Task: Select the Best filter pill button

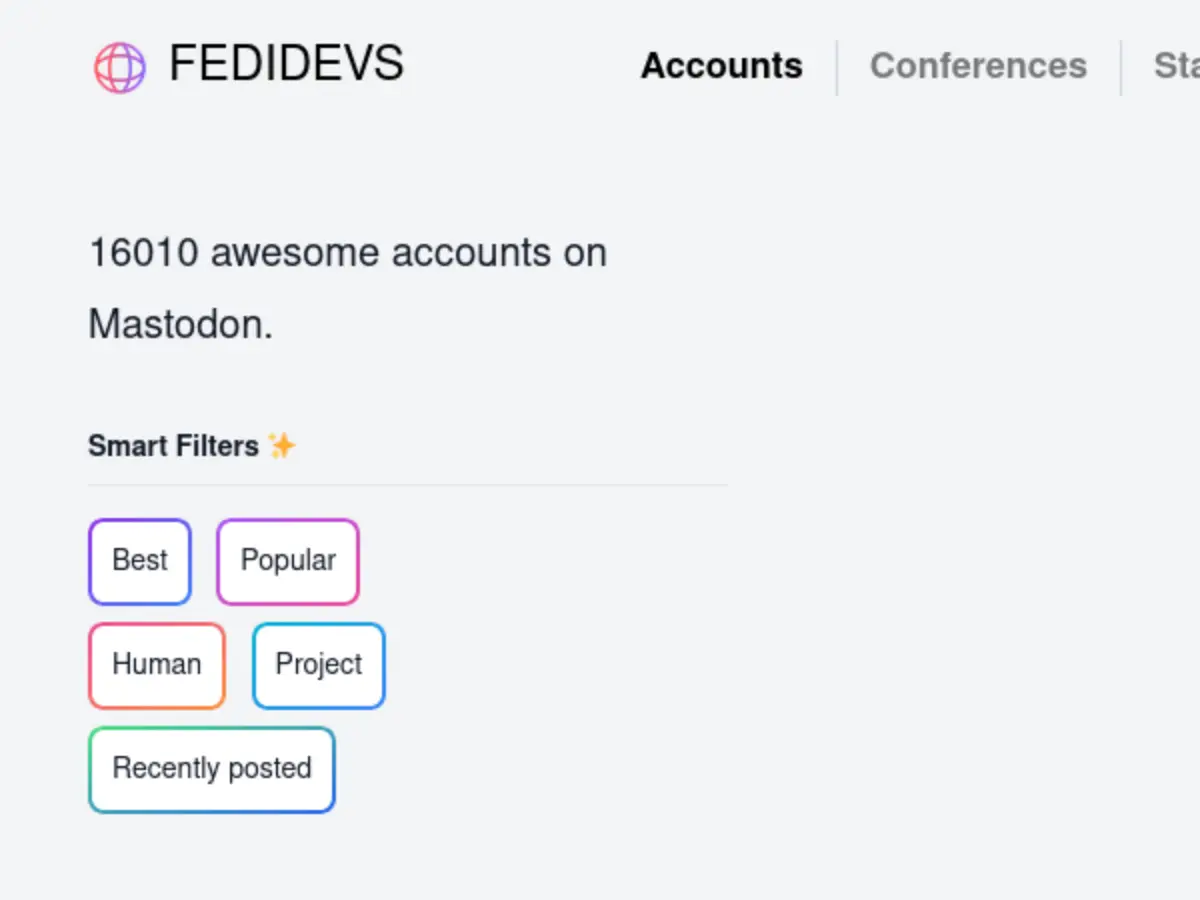Action: tap(139, 561)
